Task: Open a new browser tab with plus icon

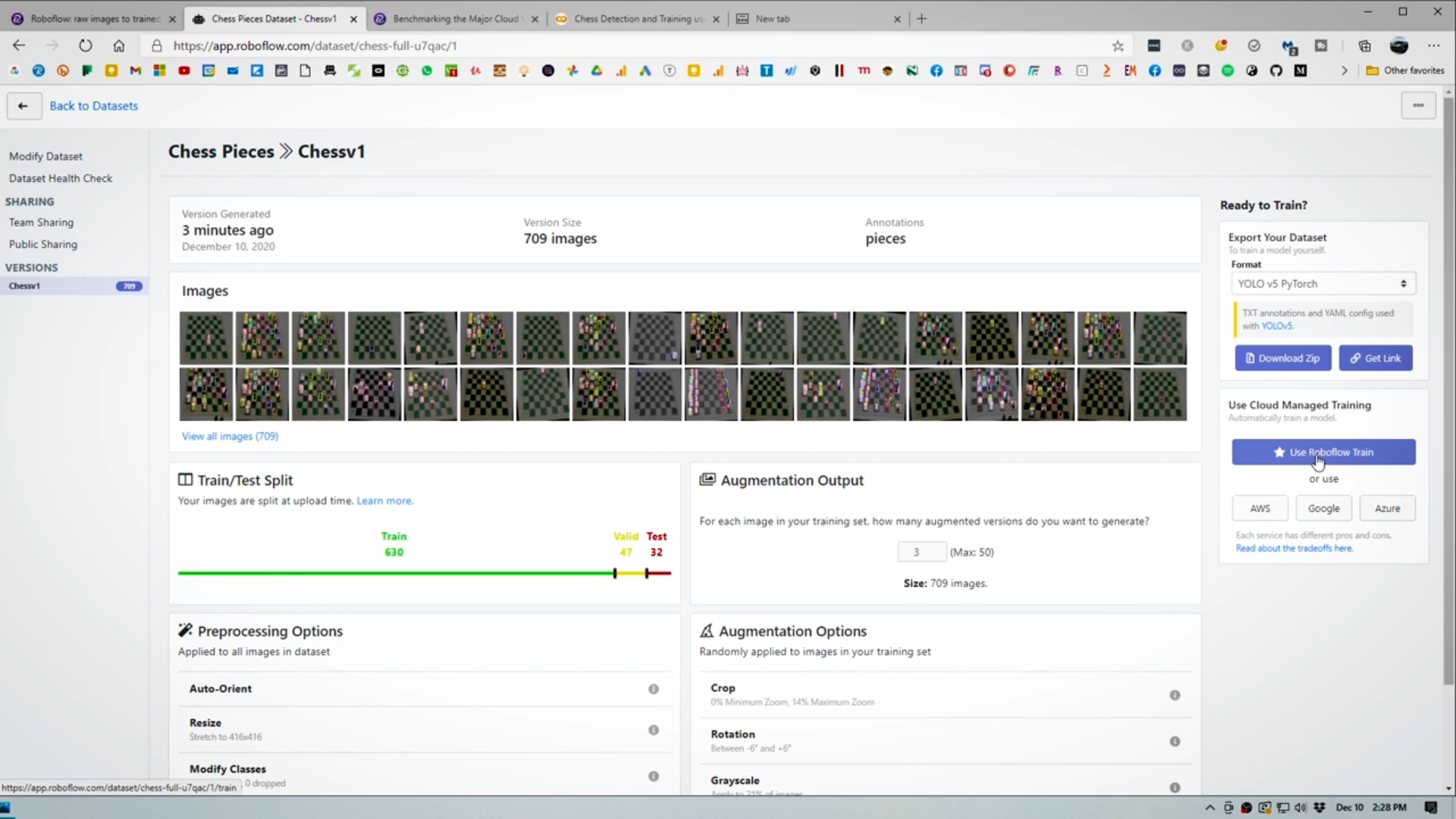Action: [x=922, y=19]
